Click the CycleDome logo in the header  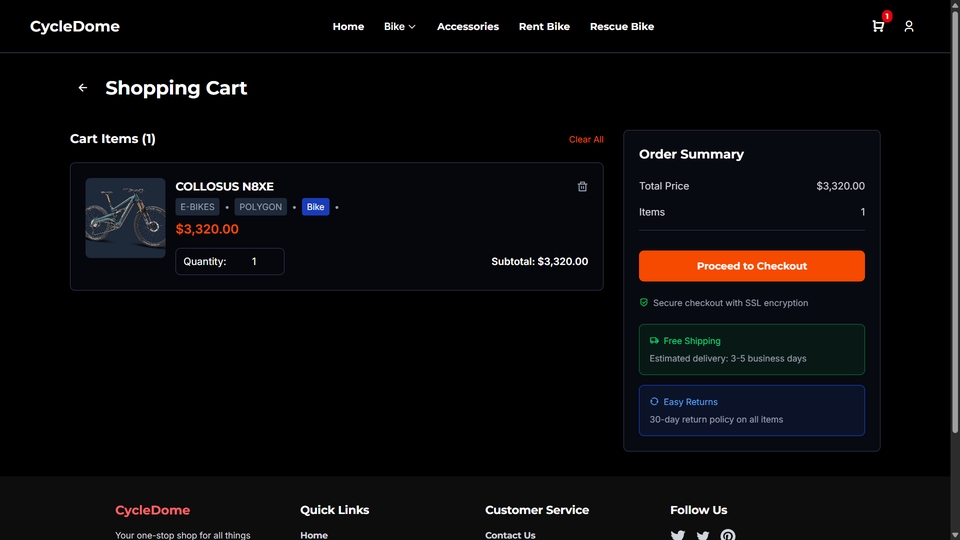(75, 27)
